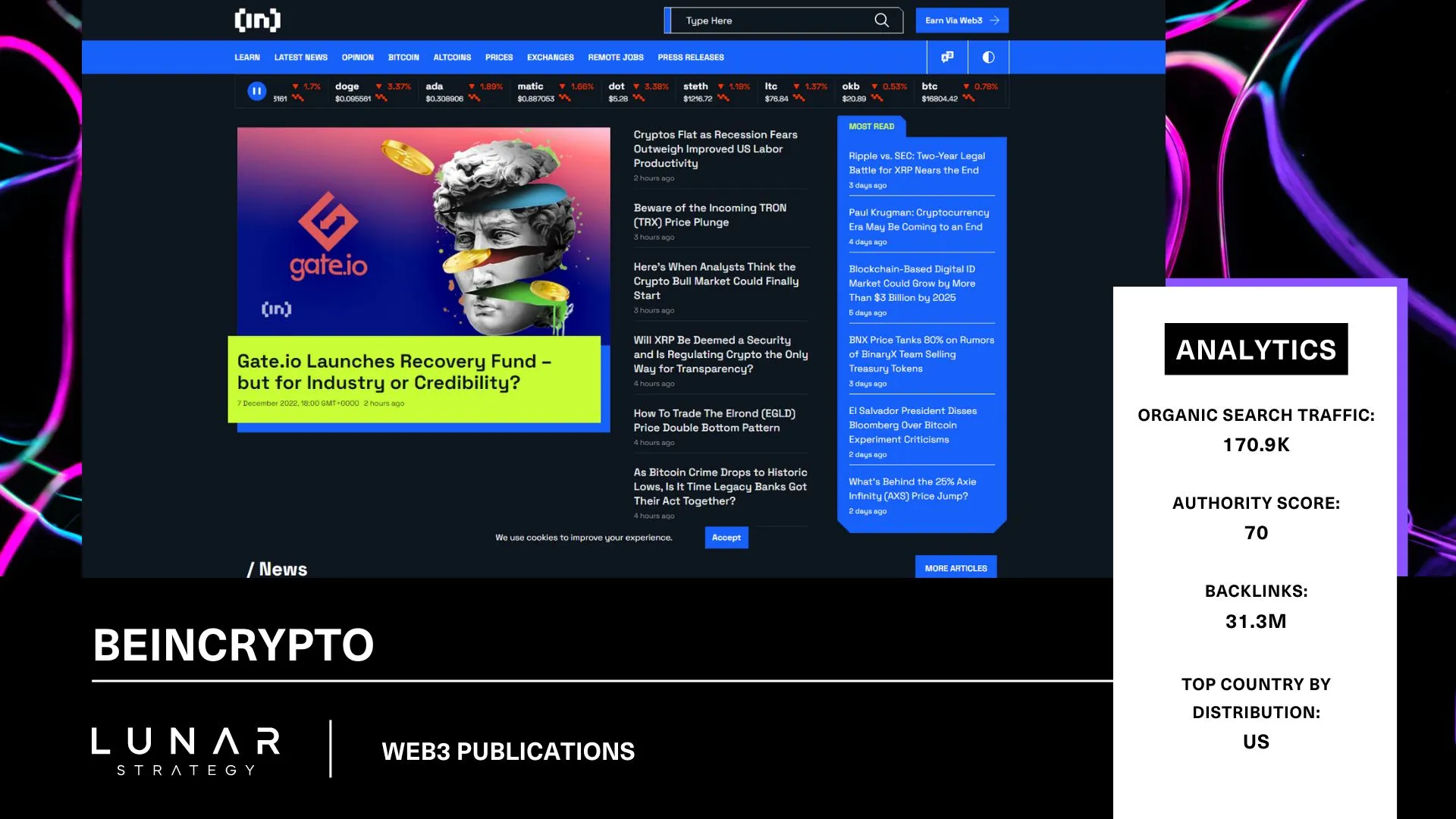Open the Gate.io featured article image

pos(424,231)
